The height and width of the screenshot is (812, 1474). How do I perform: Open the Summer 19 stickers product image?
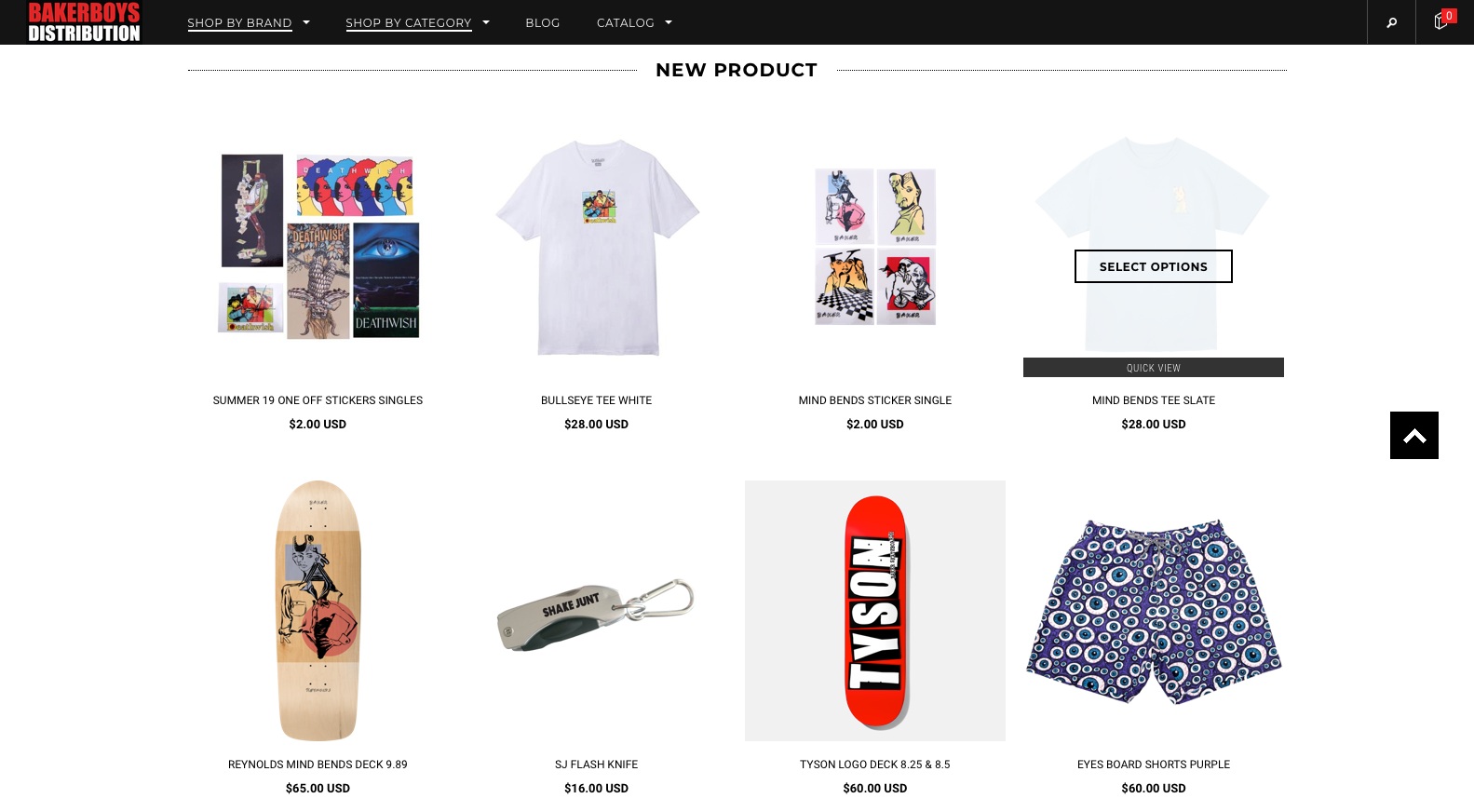click(x=318, y=247)
